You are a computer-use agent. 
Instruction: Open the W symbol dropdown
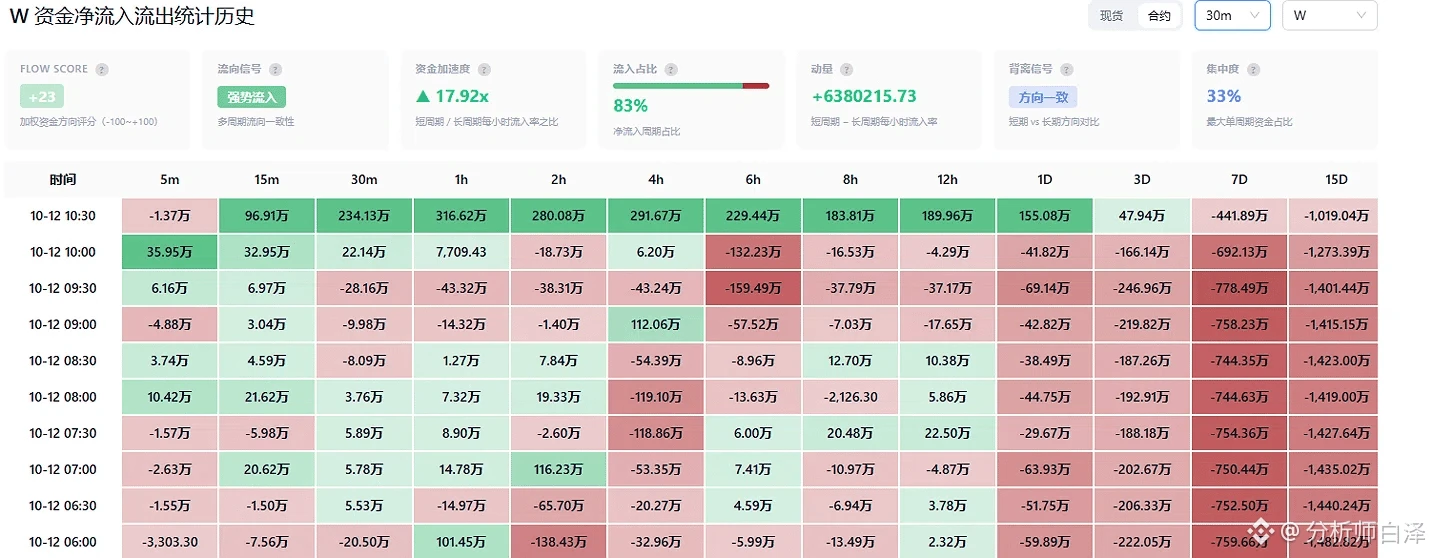(1330, 15)
